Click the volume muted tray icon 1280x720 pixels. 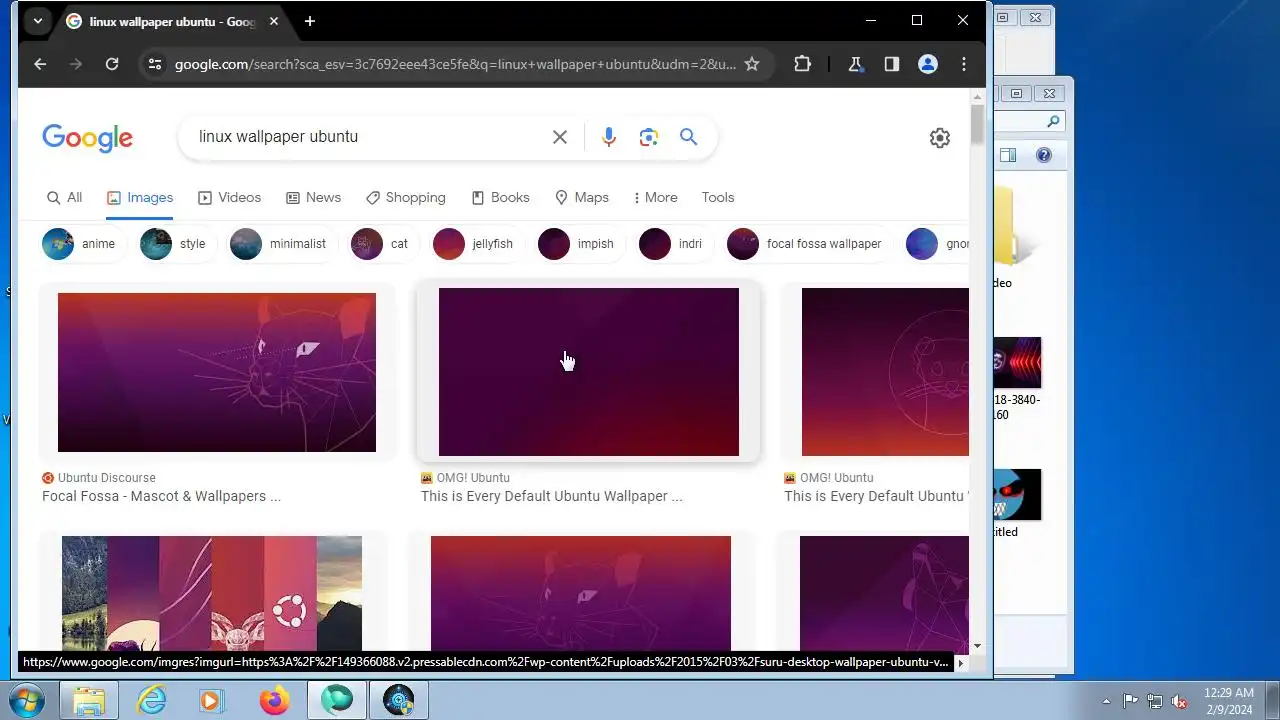[1179, 701]
